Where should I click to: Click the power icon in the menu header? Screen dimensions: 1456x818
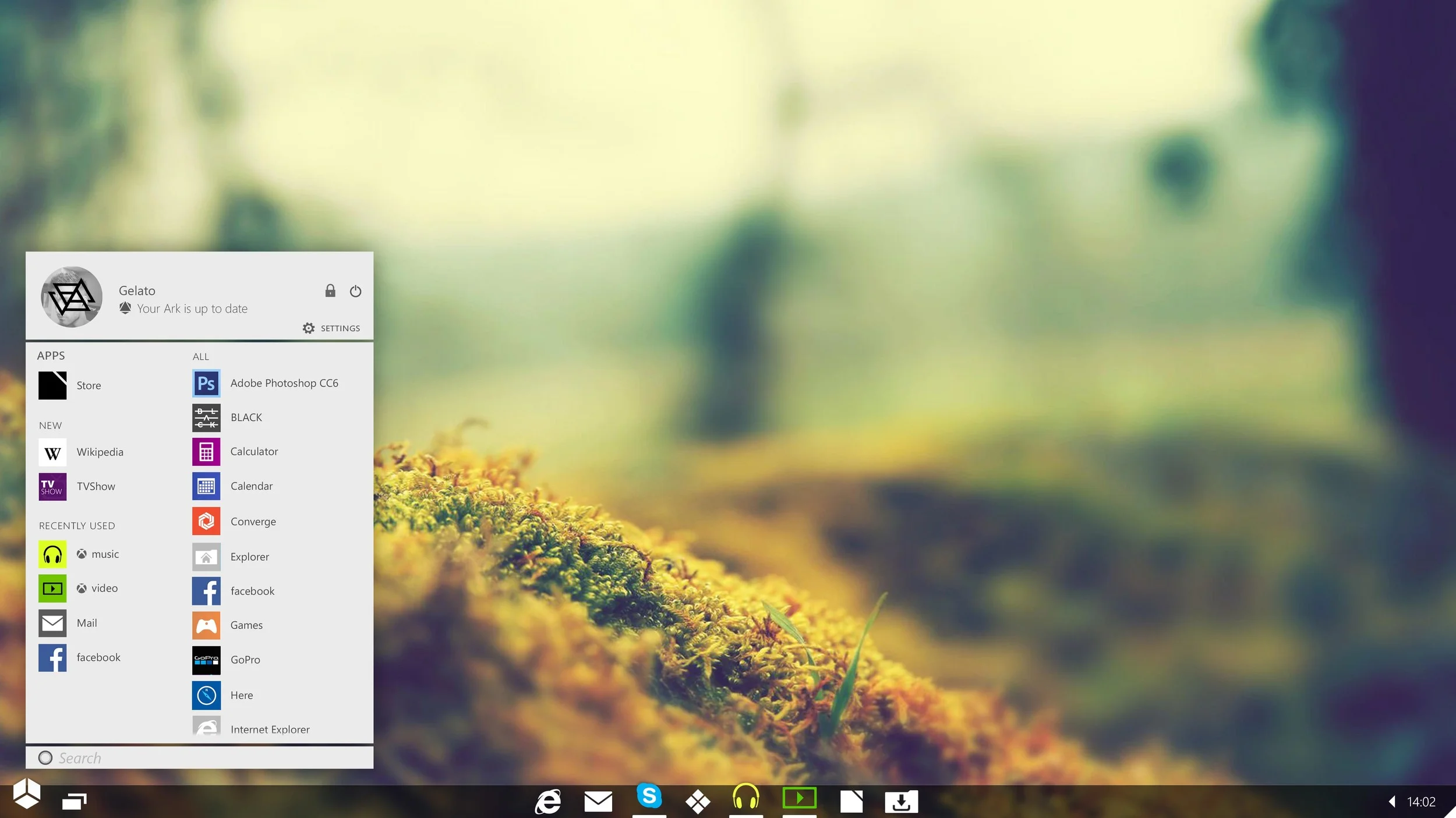355,291
